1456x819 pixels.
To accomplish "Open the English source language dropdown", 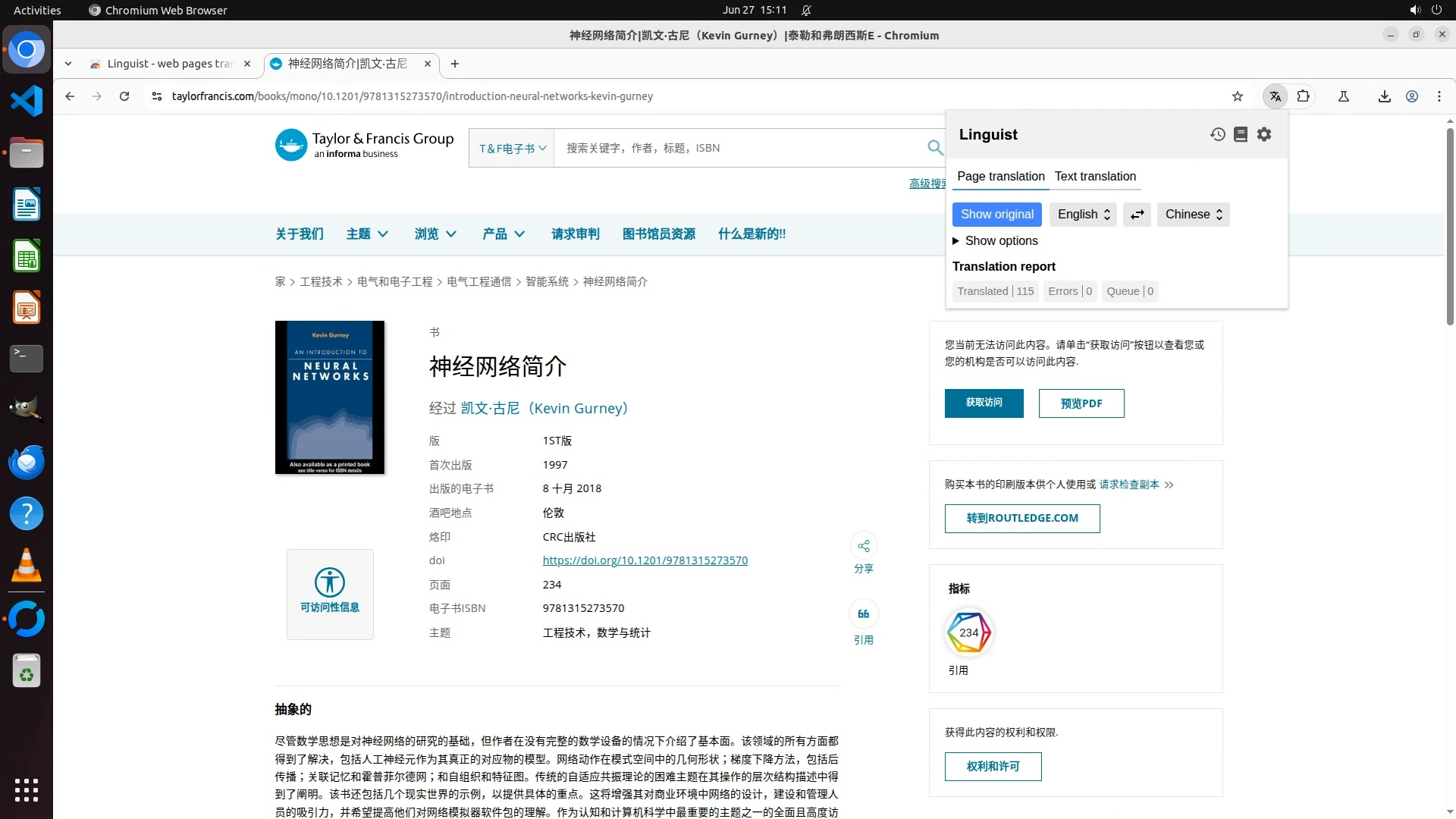I will point(1082,215).
